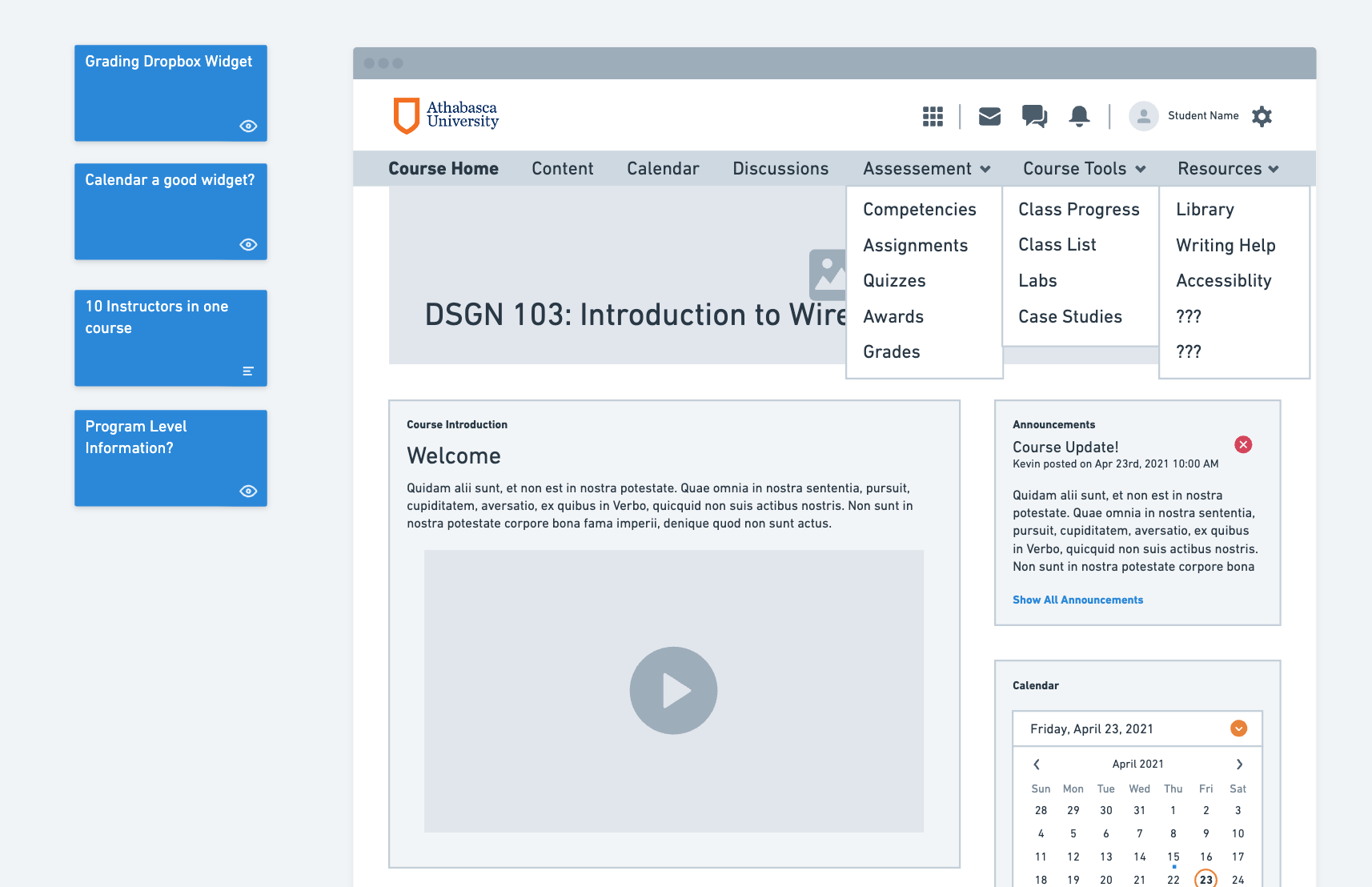Click the Athabasca University logo
The height and width of the screenshot is (887, 1372).
click(x=446, y=115)
